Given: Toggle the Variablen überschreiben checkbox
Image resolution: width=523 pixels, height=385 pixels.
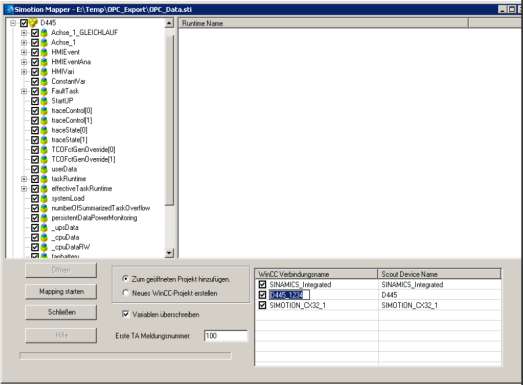Looking at the screenshot, I should 125,314.
